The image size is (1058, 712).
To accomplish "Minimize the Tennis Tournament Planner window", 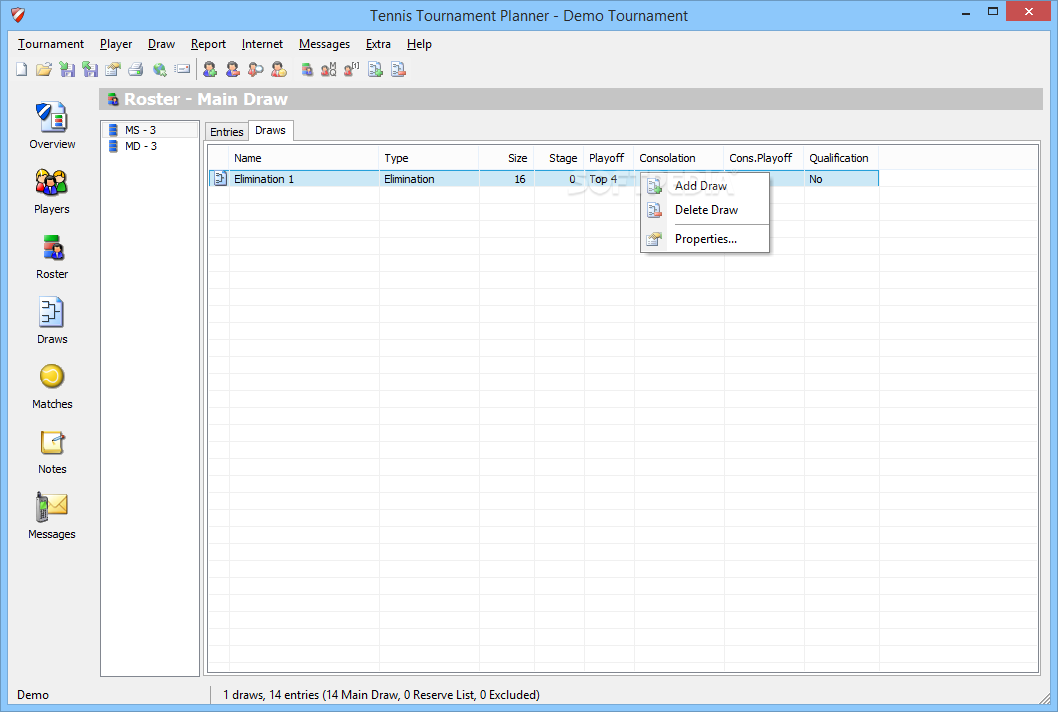I will [966, 11].
